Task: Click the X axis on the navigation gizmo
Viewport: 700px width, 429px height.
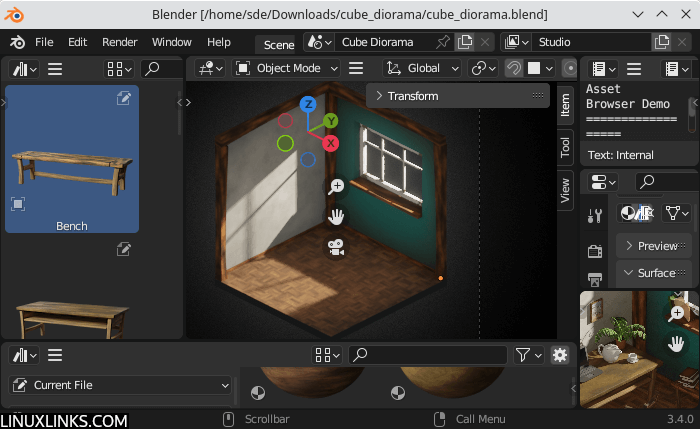Action: click(x=330, y=144)
